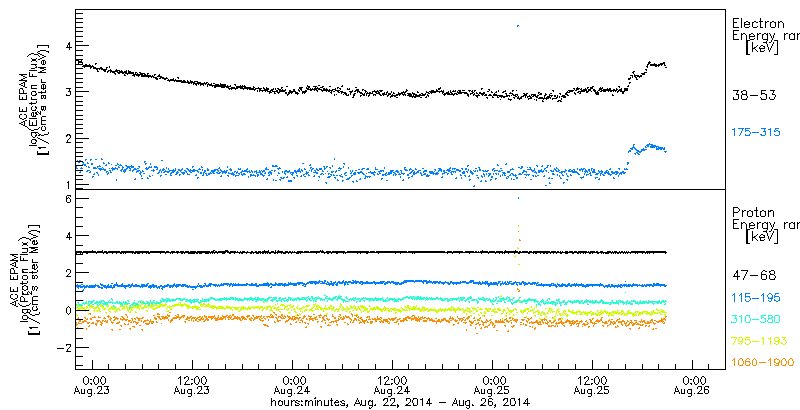This screenshot has width=800, height=410.
Task: Click the first 12:00 Aug.23 axis label
Action: [x=192, y=385]
